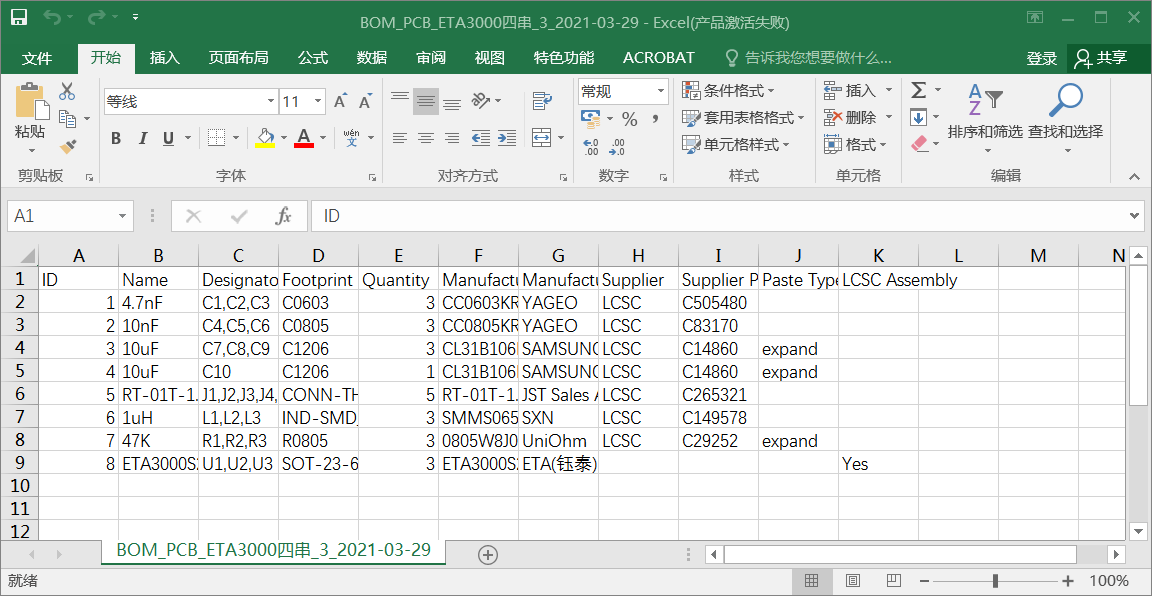Click the decrease indent icon
1152x596 pixels.
tap(480, 137)
